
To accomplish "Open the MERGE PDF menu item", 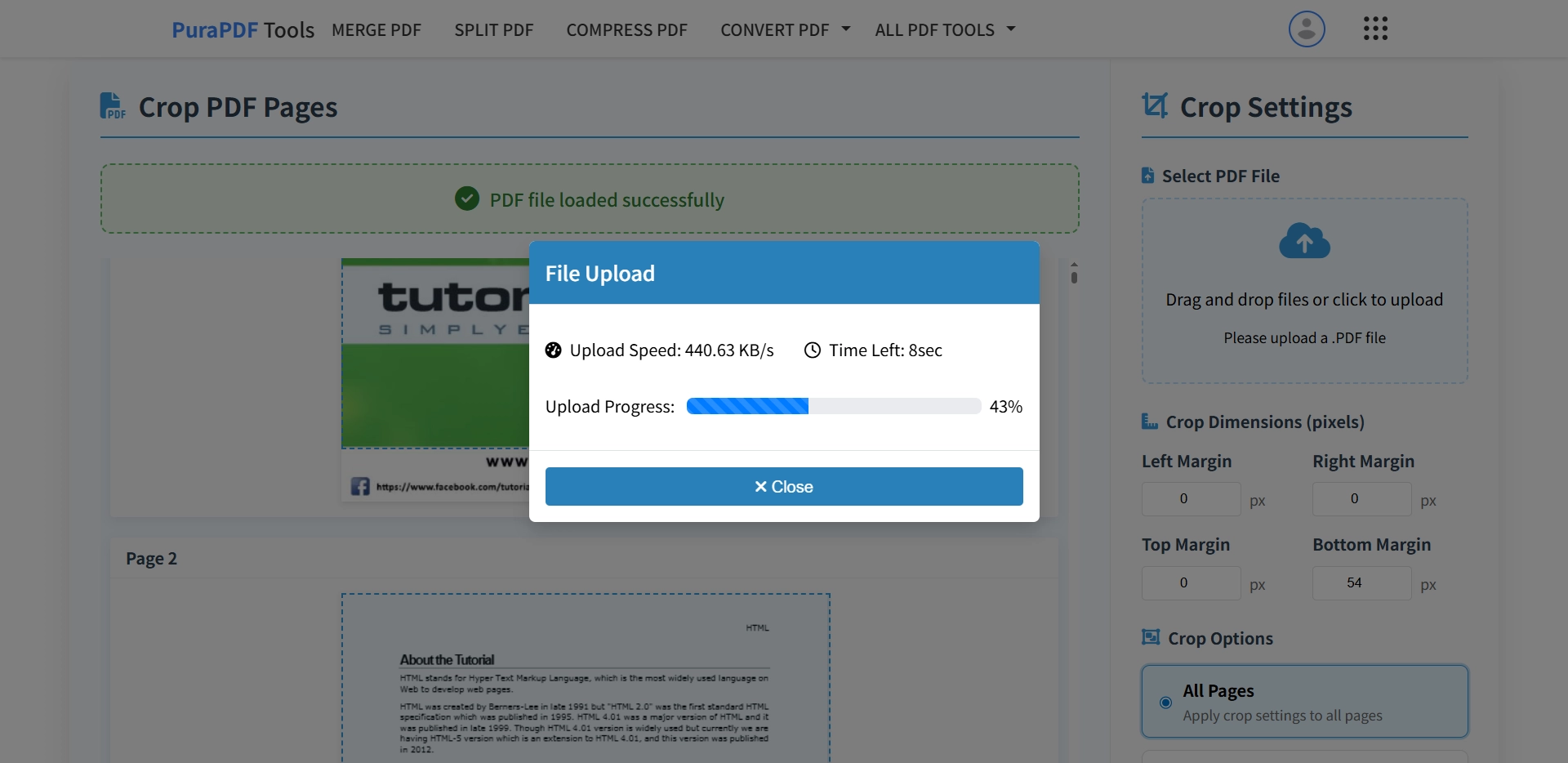I will [x=376, y=29].
